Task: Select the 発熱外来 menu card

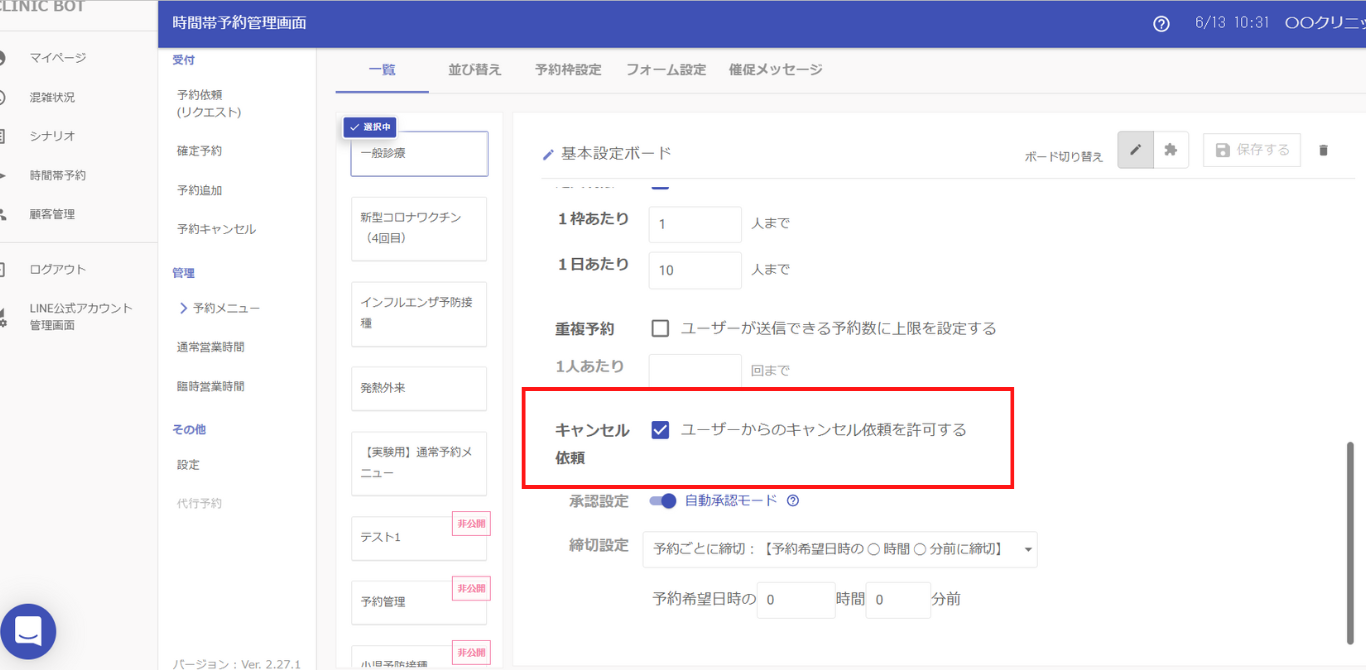Action: click(418, 388)
